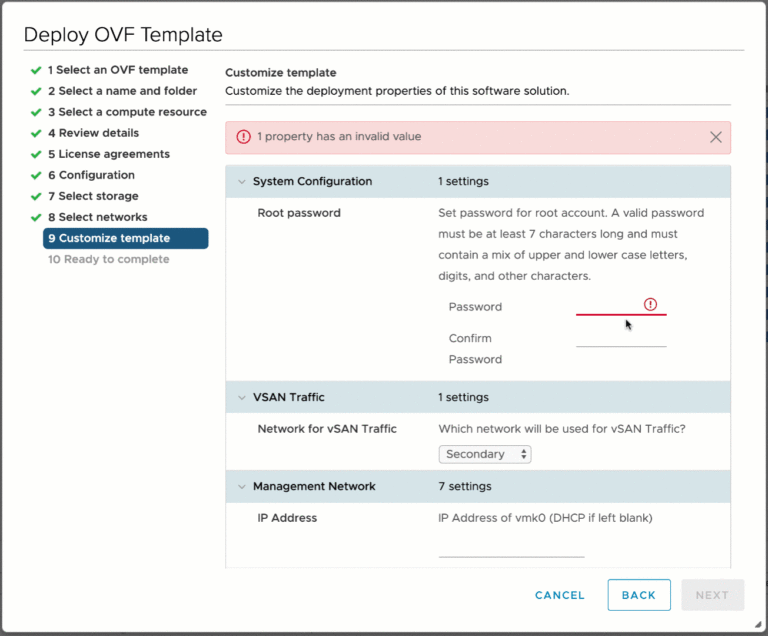
Task: Click the Password field error indicator icon
Action: click(x=650, y=304)
